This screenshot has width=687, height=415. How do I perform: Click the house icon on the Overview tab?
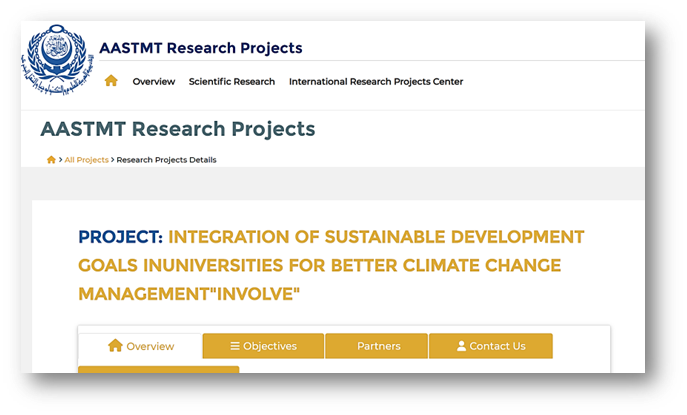pos(115,346)
